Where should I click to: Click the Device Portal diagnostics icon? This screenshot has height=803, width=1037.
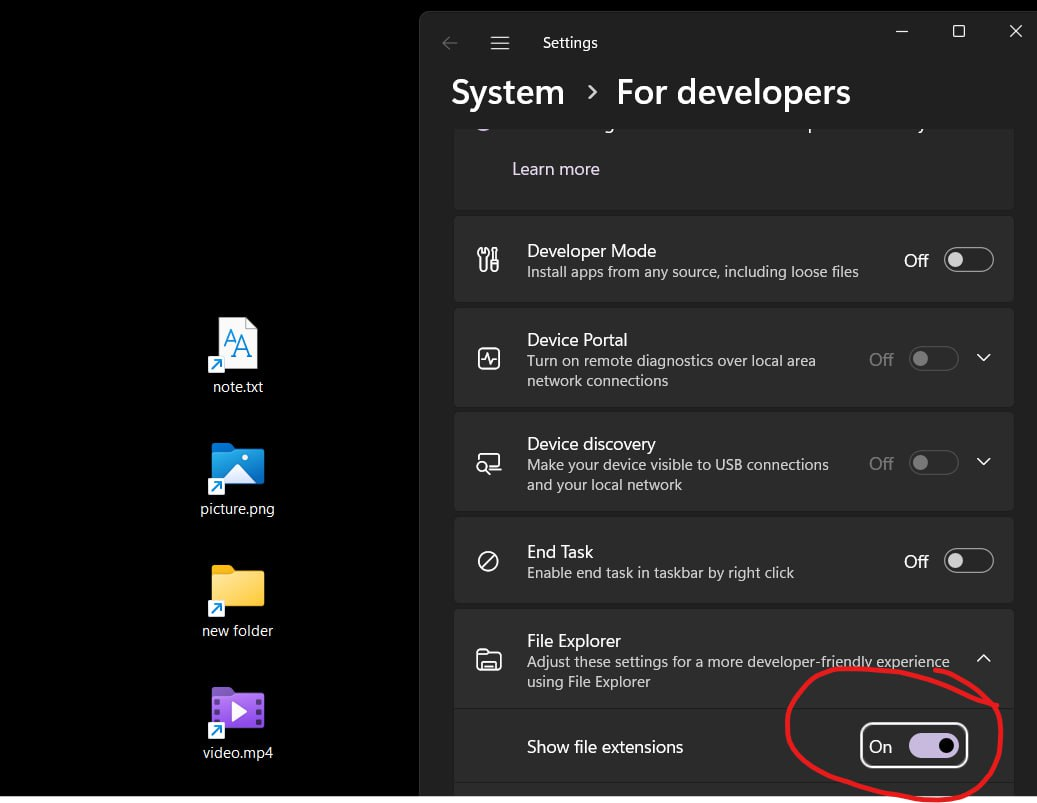coord(489,359)
